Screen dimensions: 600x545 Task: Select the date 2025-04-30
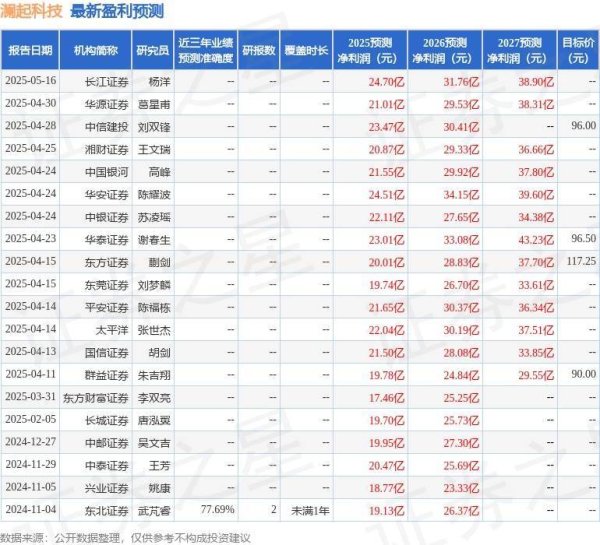(x=31, y=103)
